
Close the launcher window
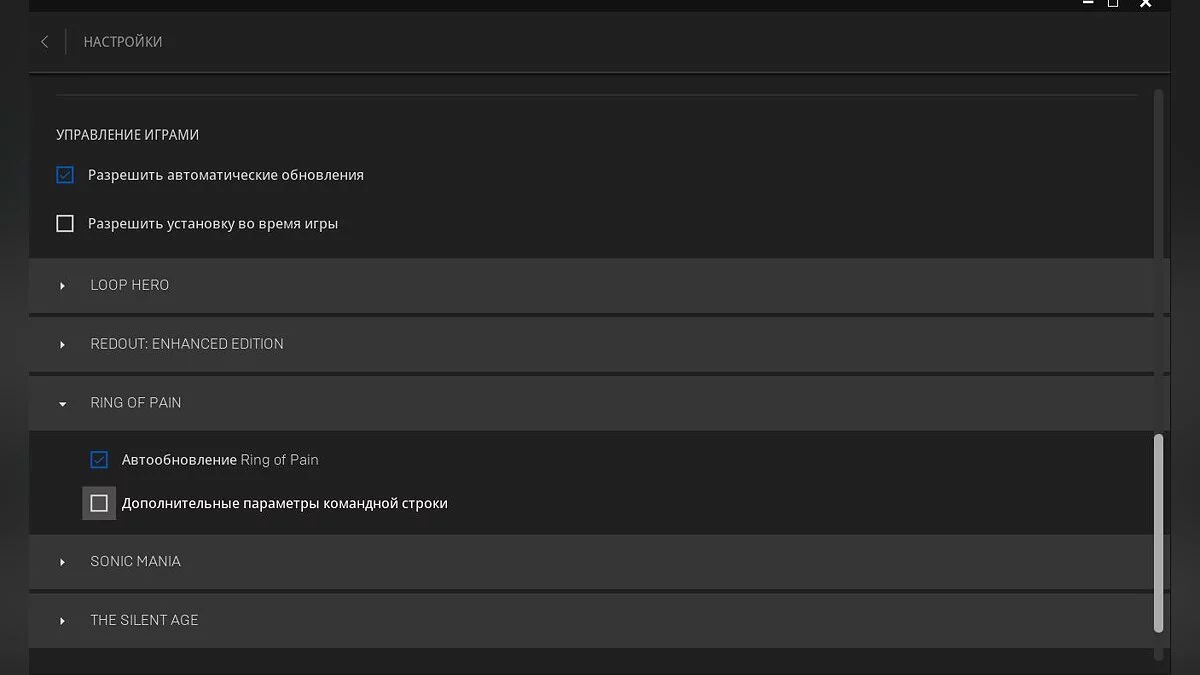click(1146, 4)
